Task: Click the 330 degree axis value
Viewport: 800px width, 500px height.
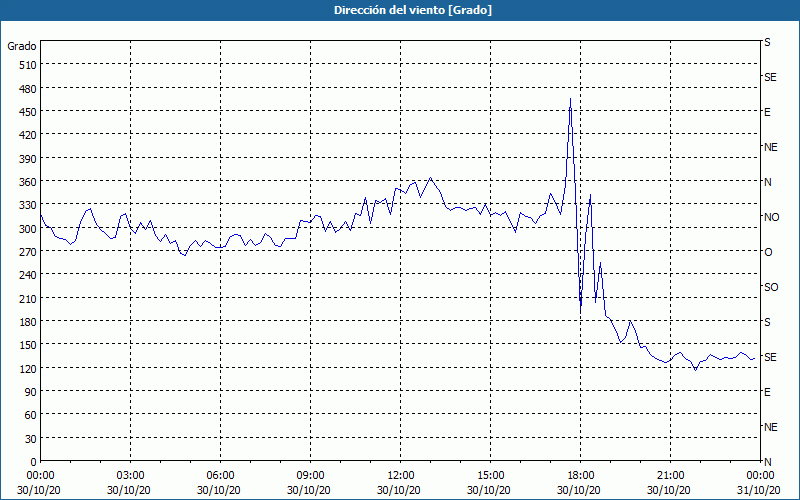Action: click(x=28, y=205)
